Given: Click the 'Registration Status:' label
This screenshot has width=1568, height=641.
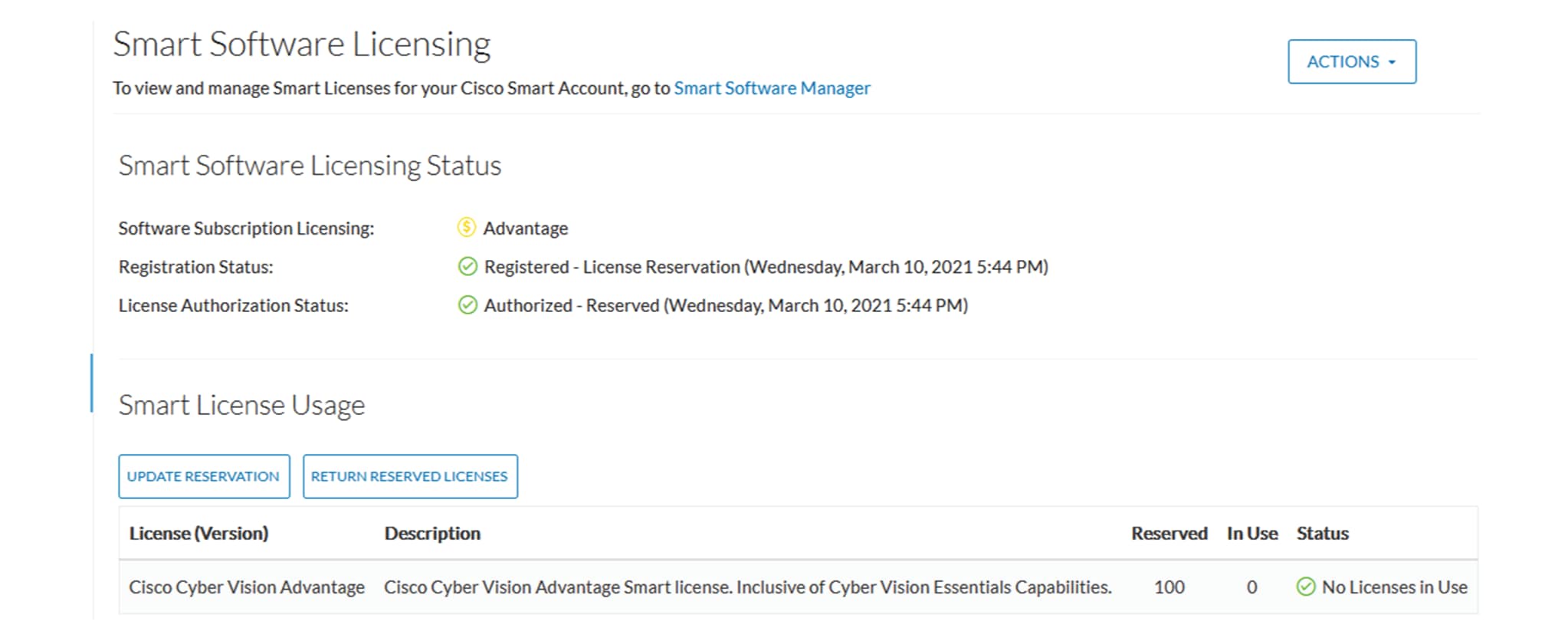Looking at the screenshot, I should tap(195, 267).
